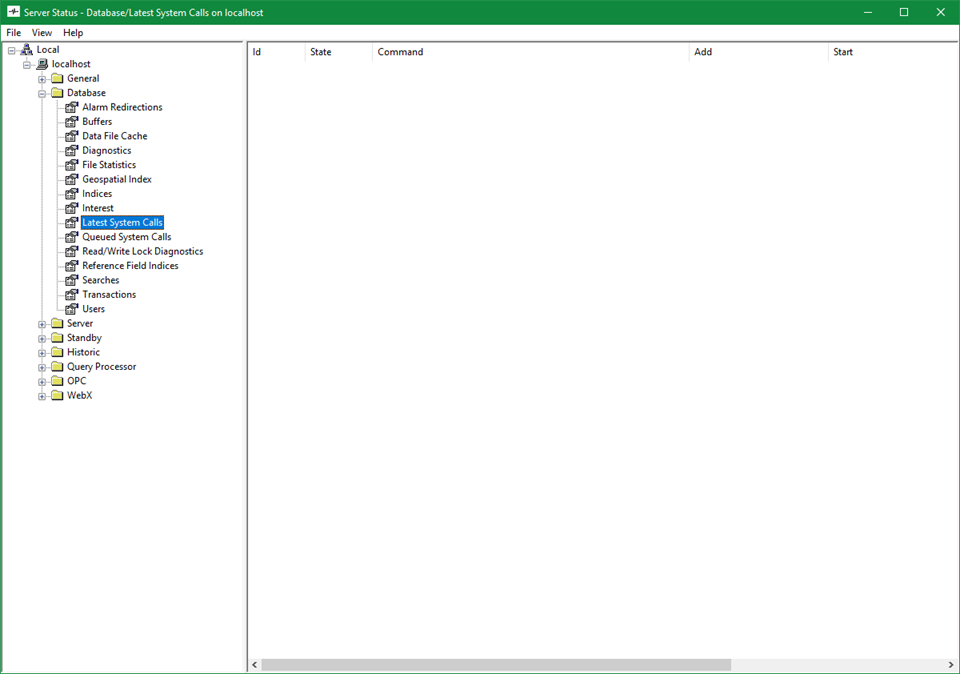
Task: Click the Users item icon
Action: click(72, 309)
